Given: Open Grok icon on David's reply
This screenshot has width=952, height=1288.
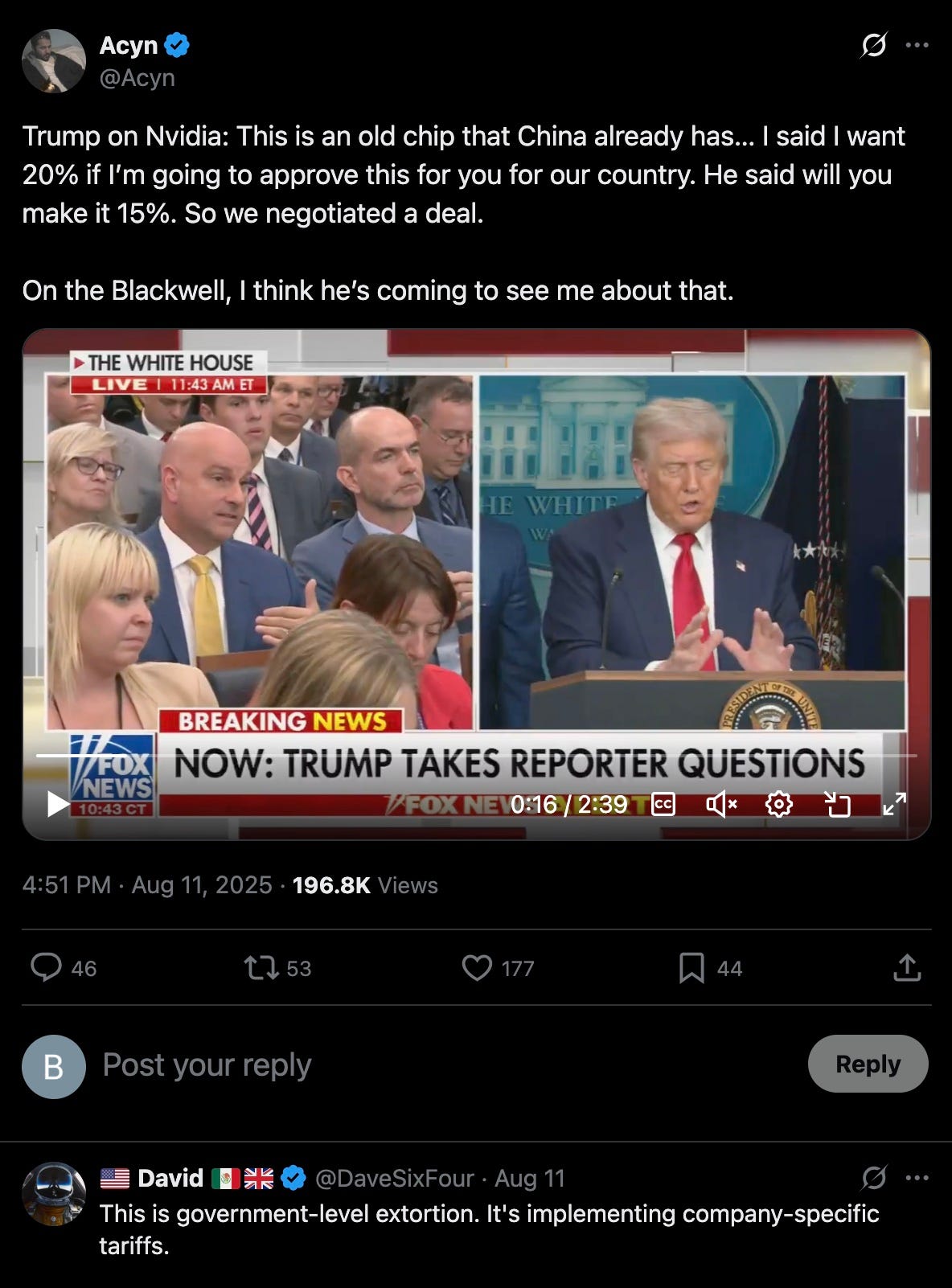Looking at the screenshot, I should pyautogui.click(x=873, y=1179).
